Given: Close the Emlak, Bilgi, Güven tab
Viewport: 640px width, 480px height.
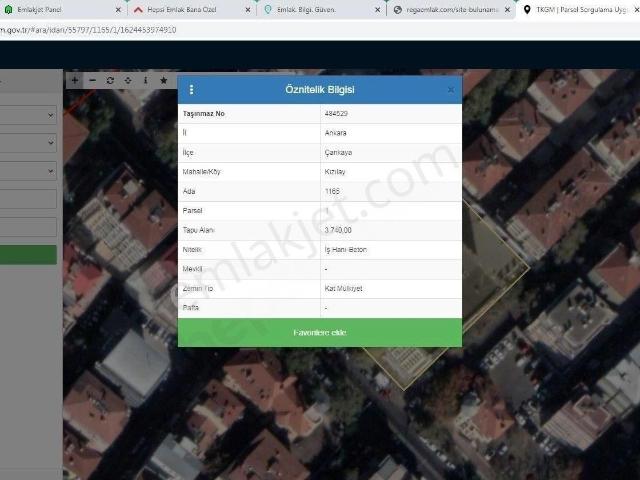Looking at the screenshot, I should coord(377,9).
